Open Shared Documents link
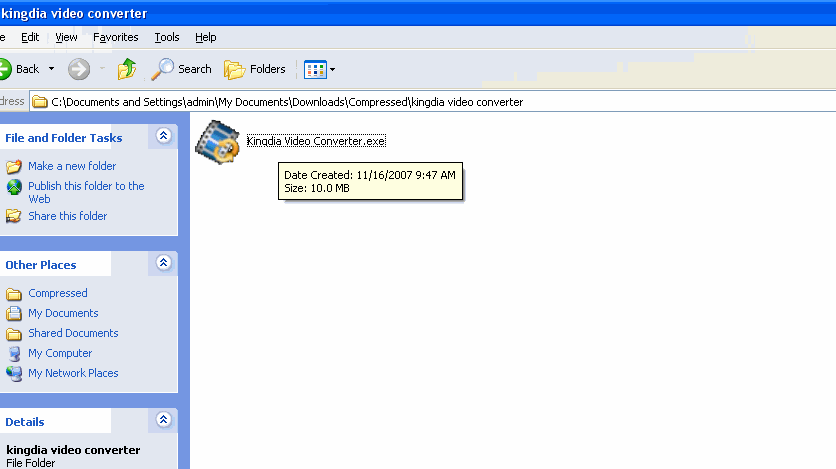The height and width of the screenshot is (469, 836). click(73, 333)
